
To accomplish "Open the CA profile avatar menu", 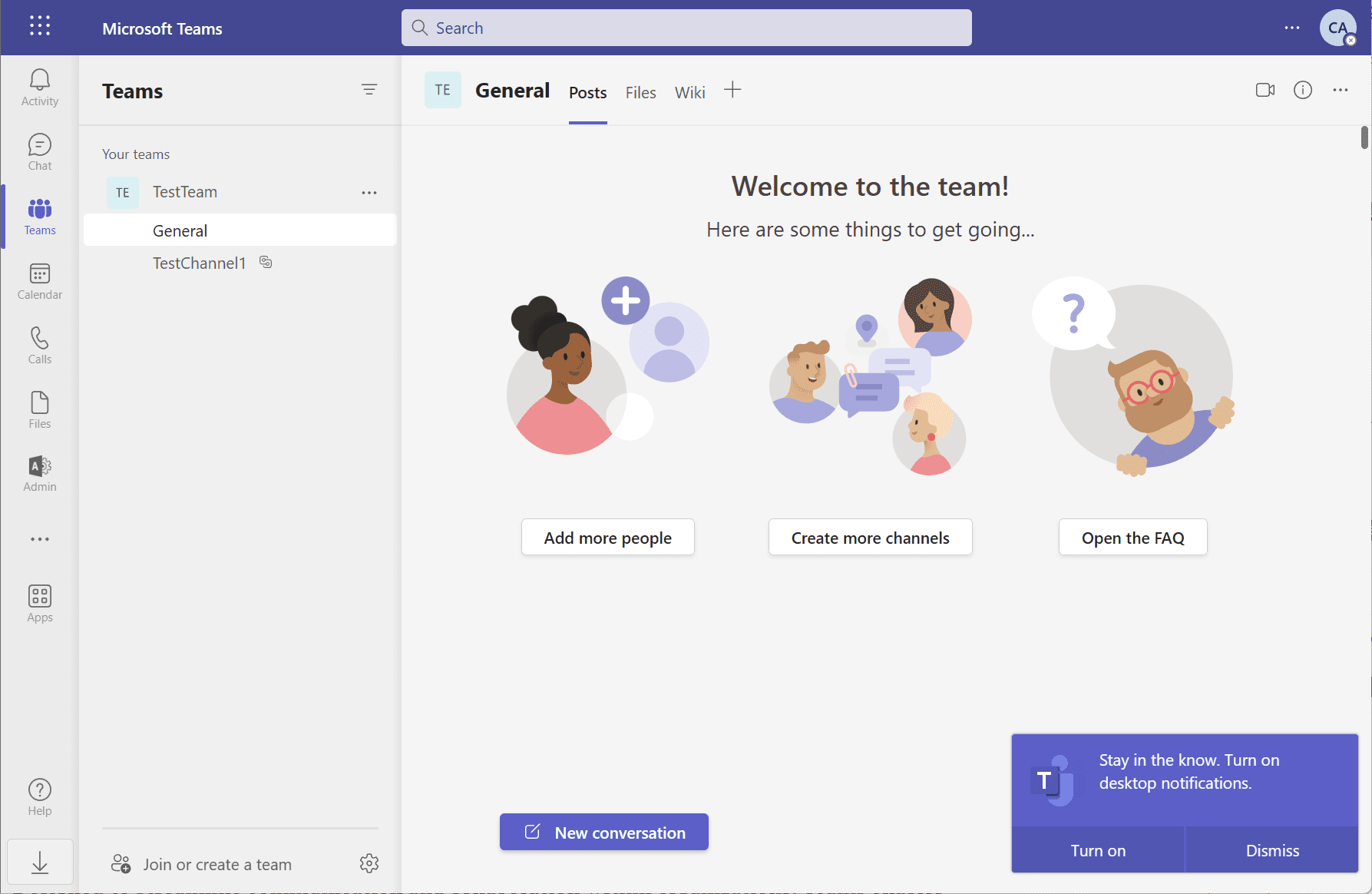I will click(1338, 28).
